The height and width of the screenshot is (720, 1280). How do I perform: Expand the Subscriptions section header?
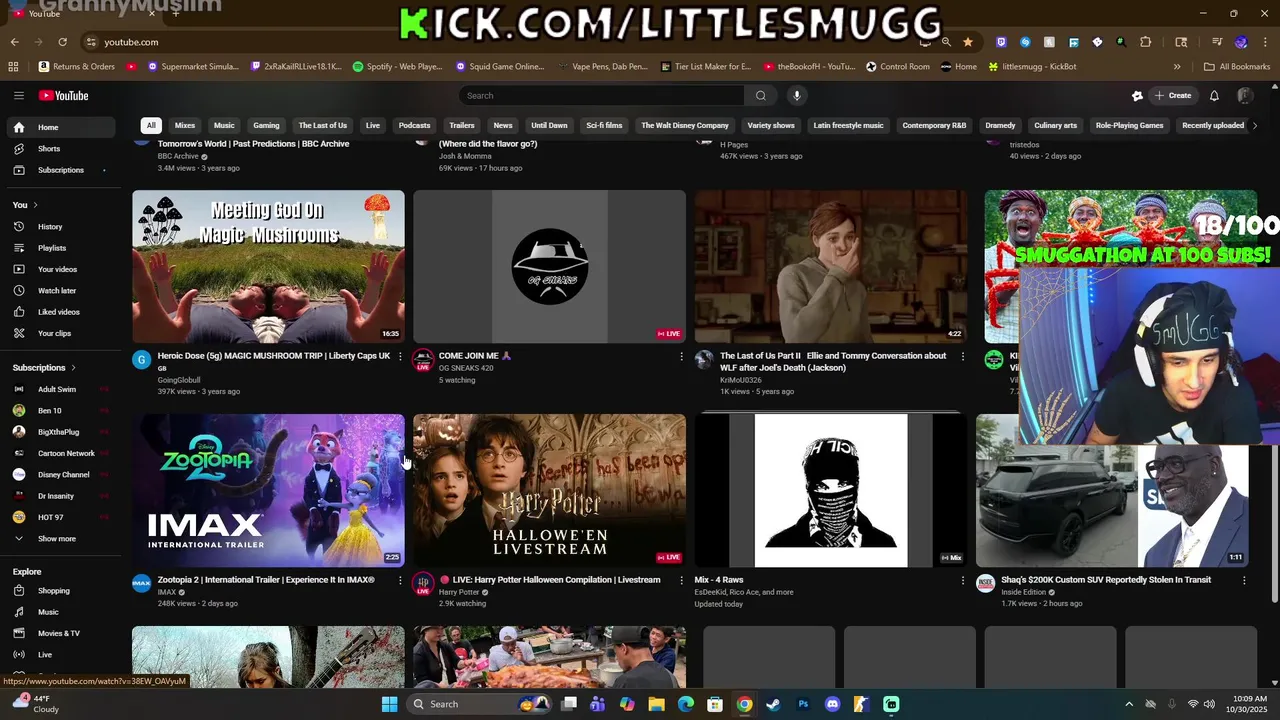pos(44,368)
